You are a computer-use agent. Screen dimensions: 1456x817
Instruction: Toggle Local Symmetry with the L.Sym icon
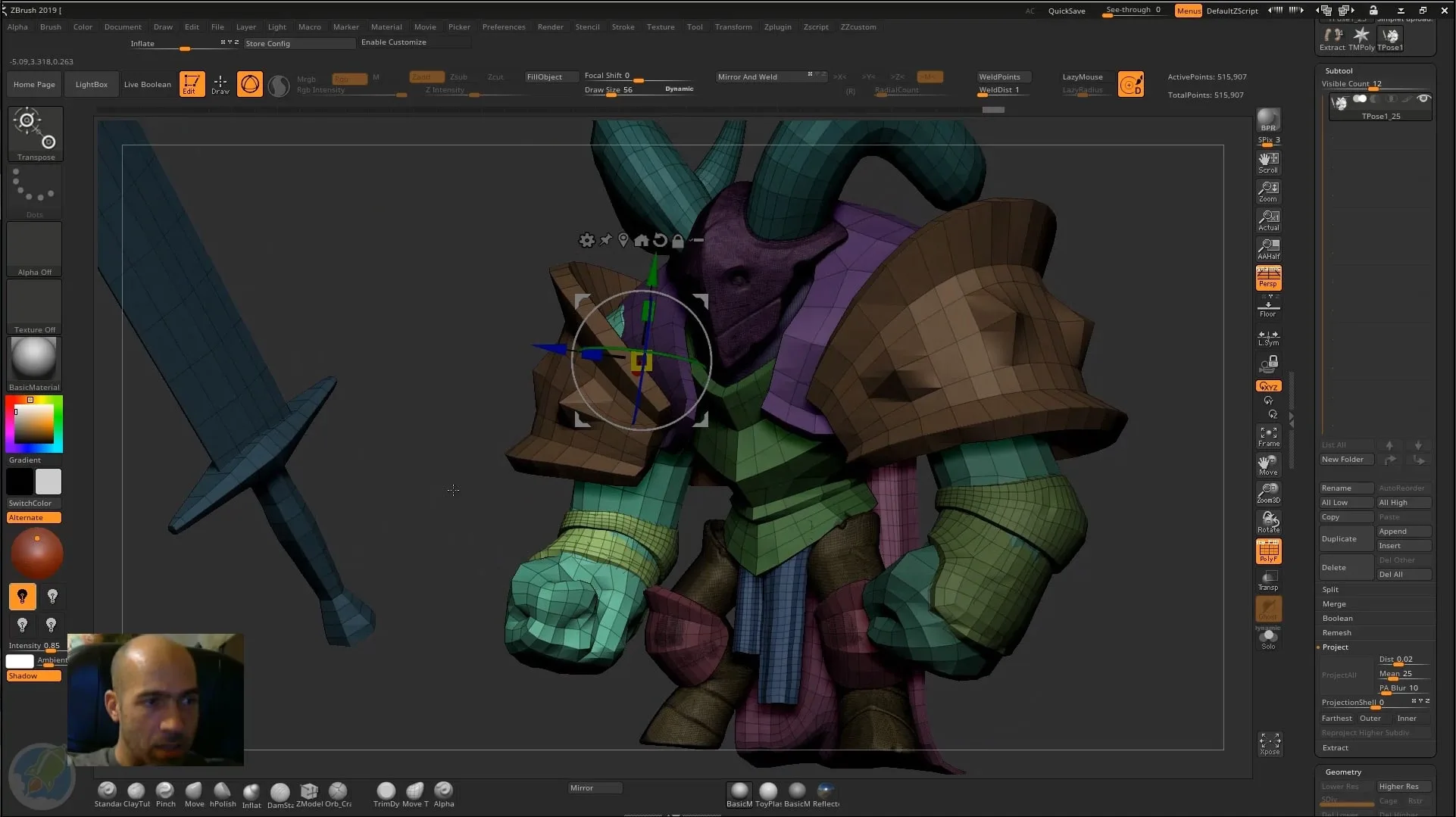pos(1269,336)
